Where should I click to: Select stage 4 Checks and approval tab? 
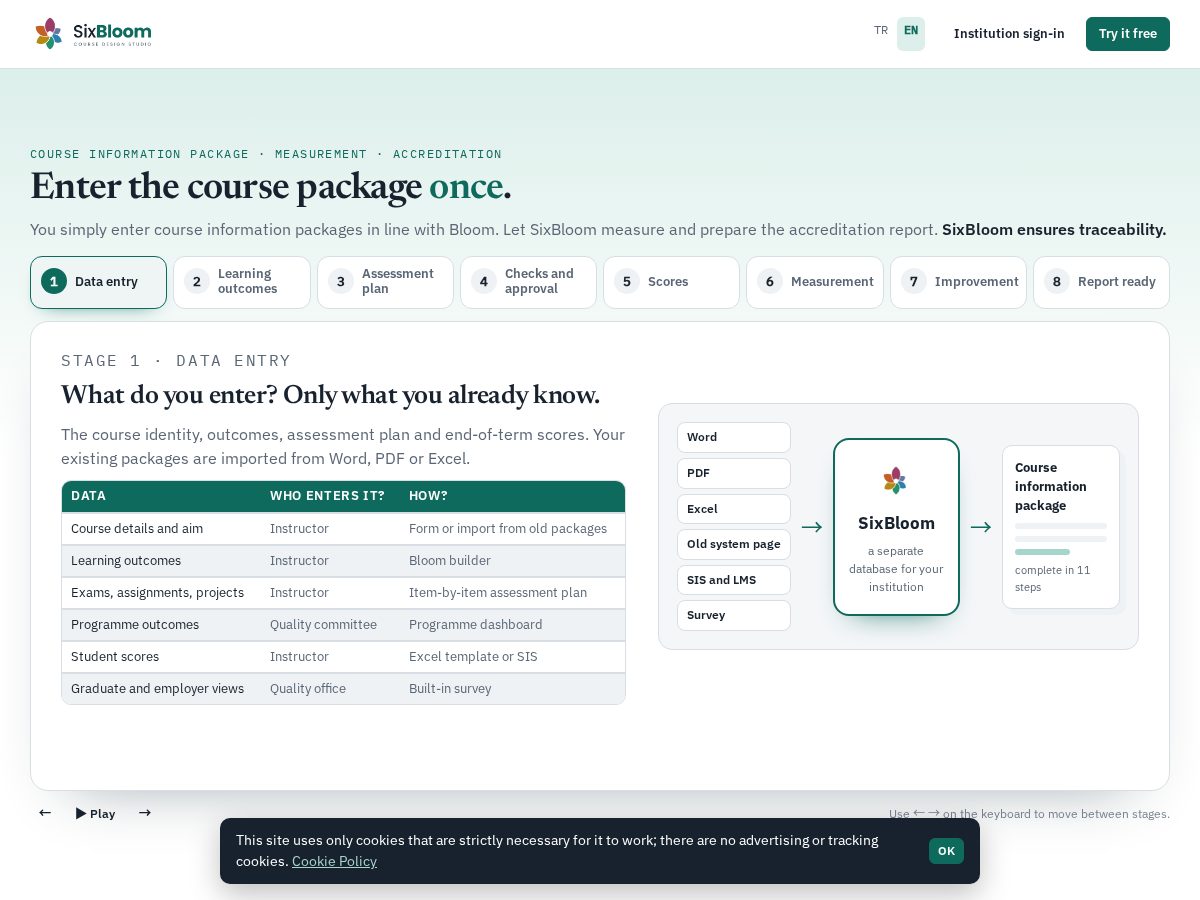tap(528, 282)
